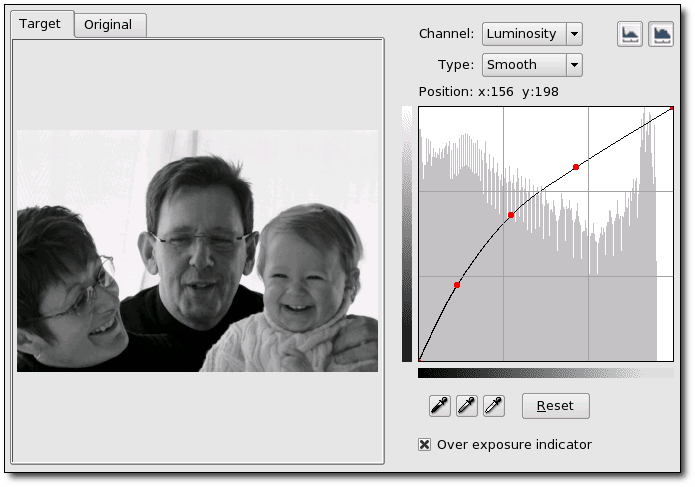Open the Channel dropdown arrow
Viewport: 695px width, 487px height.
tap(574, 34)
